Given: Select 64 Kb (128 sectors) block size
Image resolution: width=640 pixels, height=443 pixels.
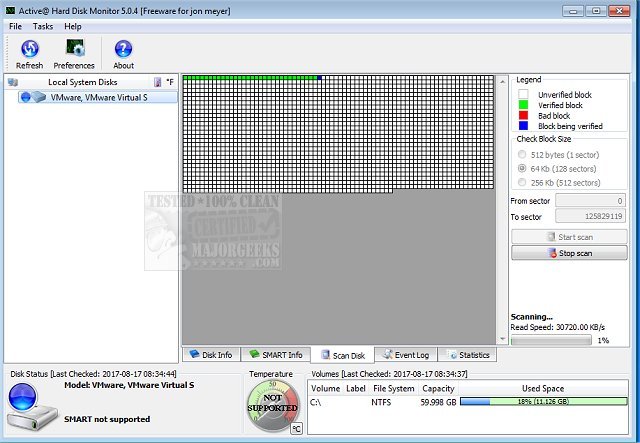Looking at the screenshot, I should click(x=557, y=169).
